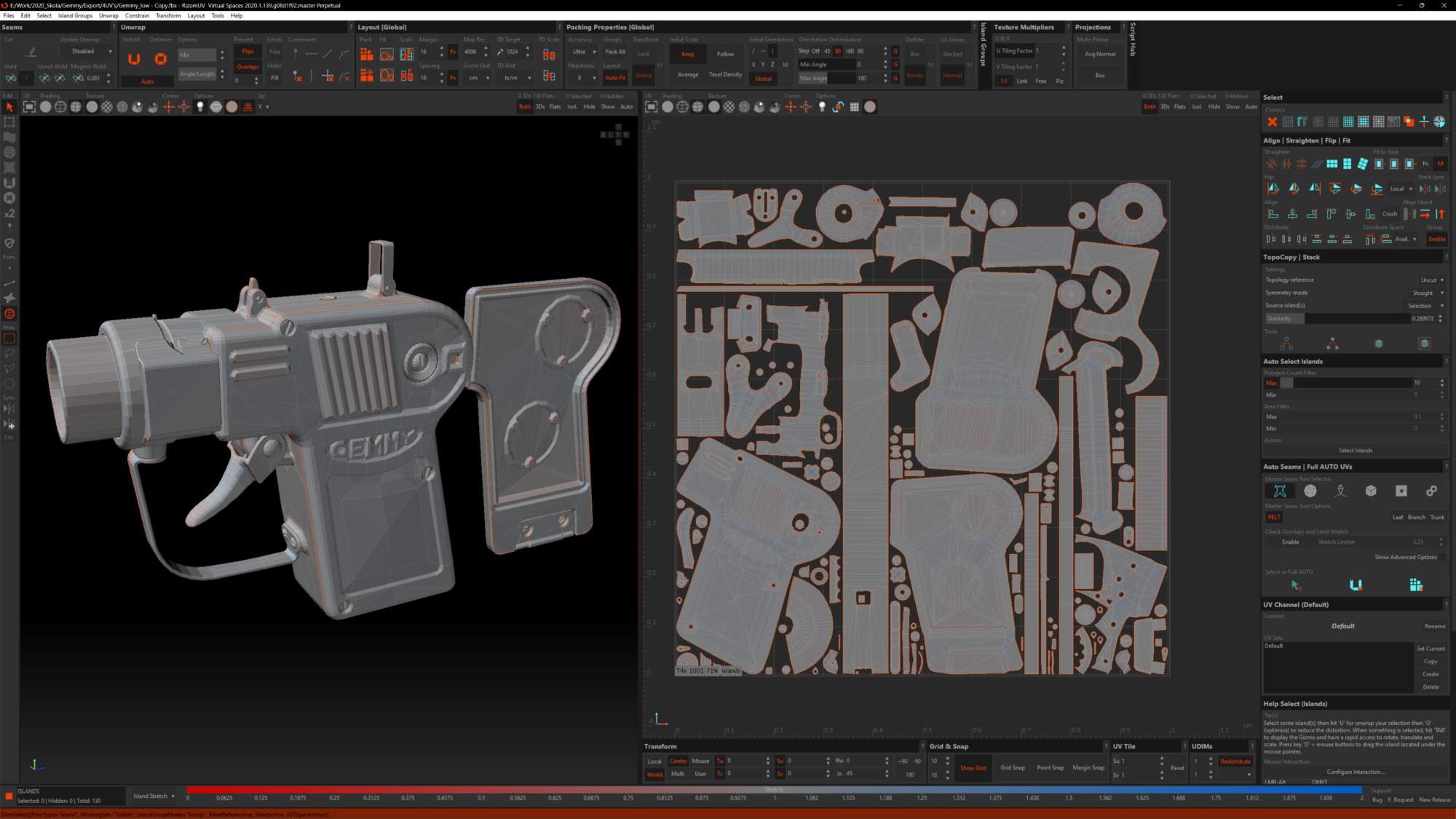Open the Tools menu
Image resolution: width=1456 pixels, height=819 pixels.
coord(218,15)
